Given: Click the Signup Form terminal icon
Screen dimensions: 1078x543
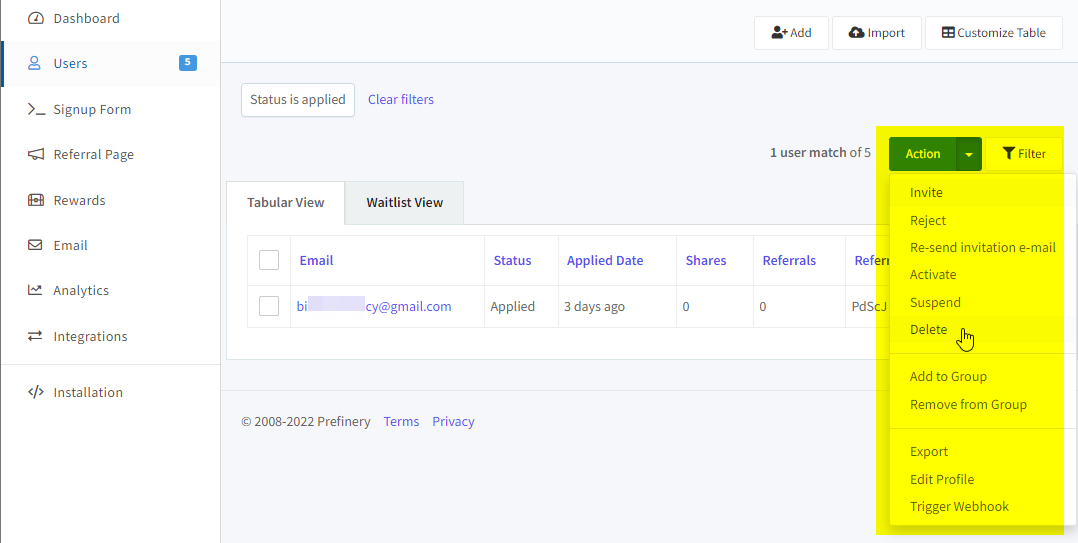Looking at the screenshot, I should (x=35, y=110).
